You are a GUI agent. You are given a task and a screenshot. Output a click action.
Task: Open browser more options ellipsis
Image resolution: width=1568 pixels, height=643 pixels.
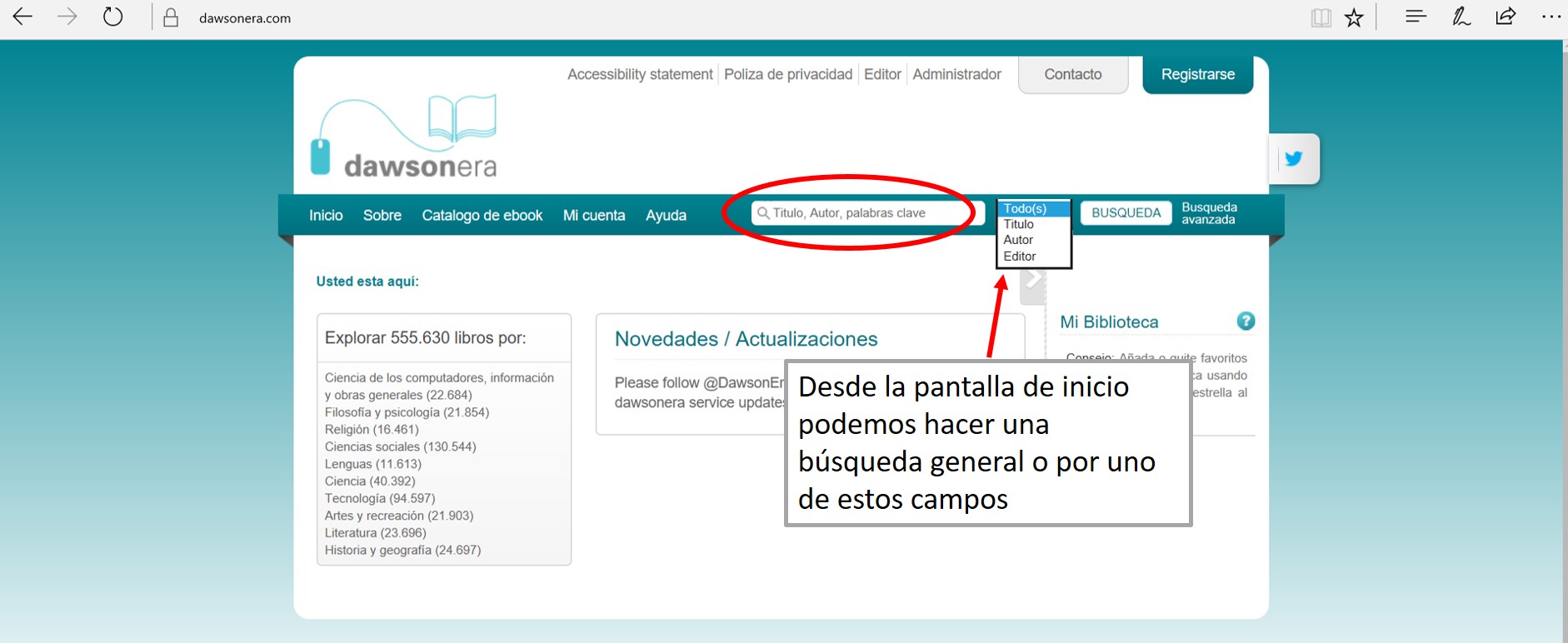pyautogui.click(x=1551, y=17)
